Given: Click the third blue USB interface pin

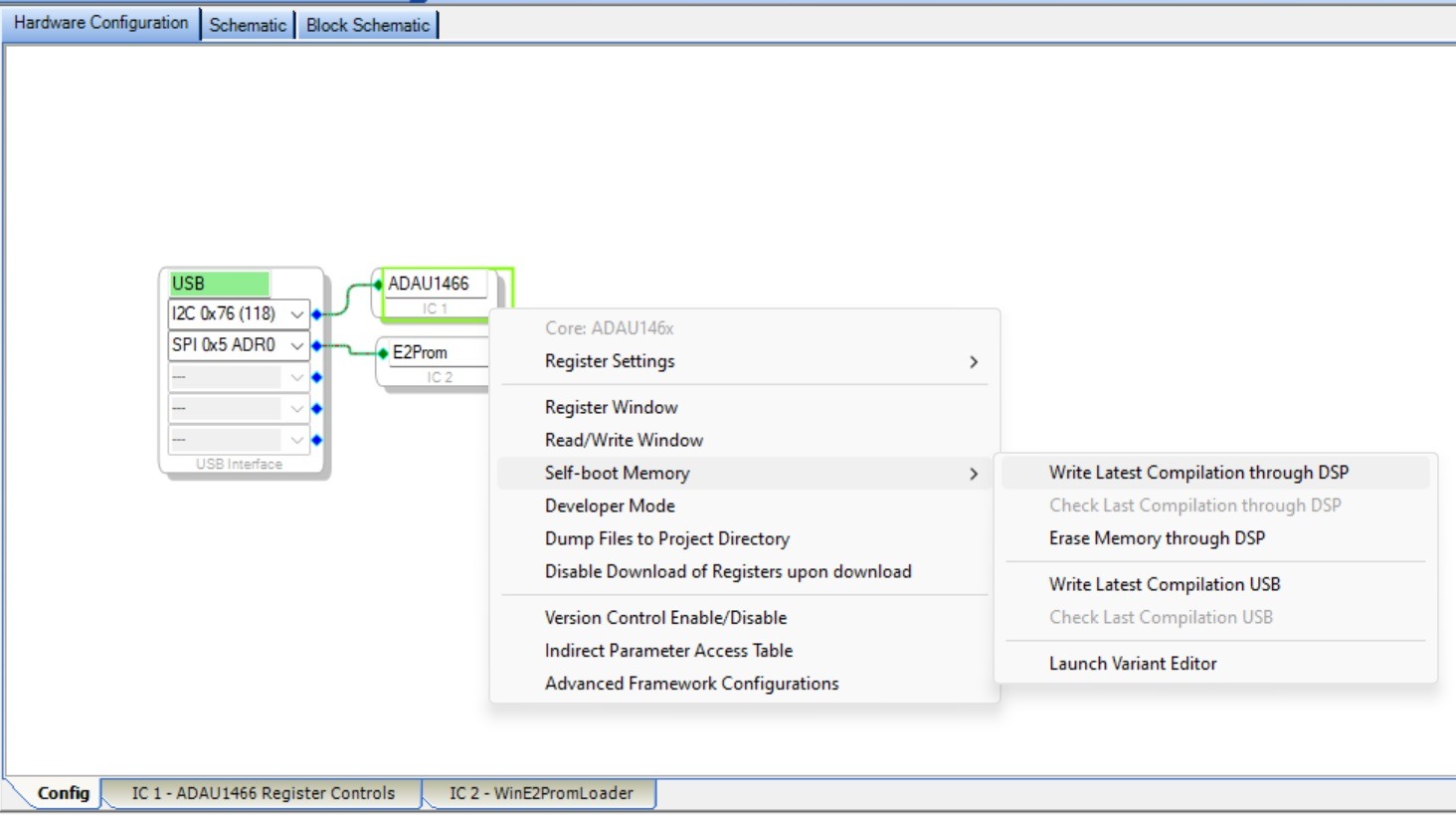Looking at the screenshot, I should 317,377.
